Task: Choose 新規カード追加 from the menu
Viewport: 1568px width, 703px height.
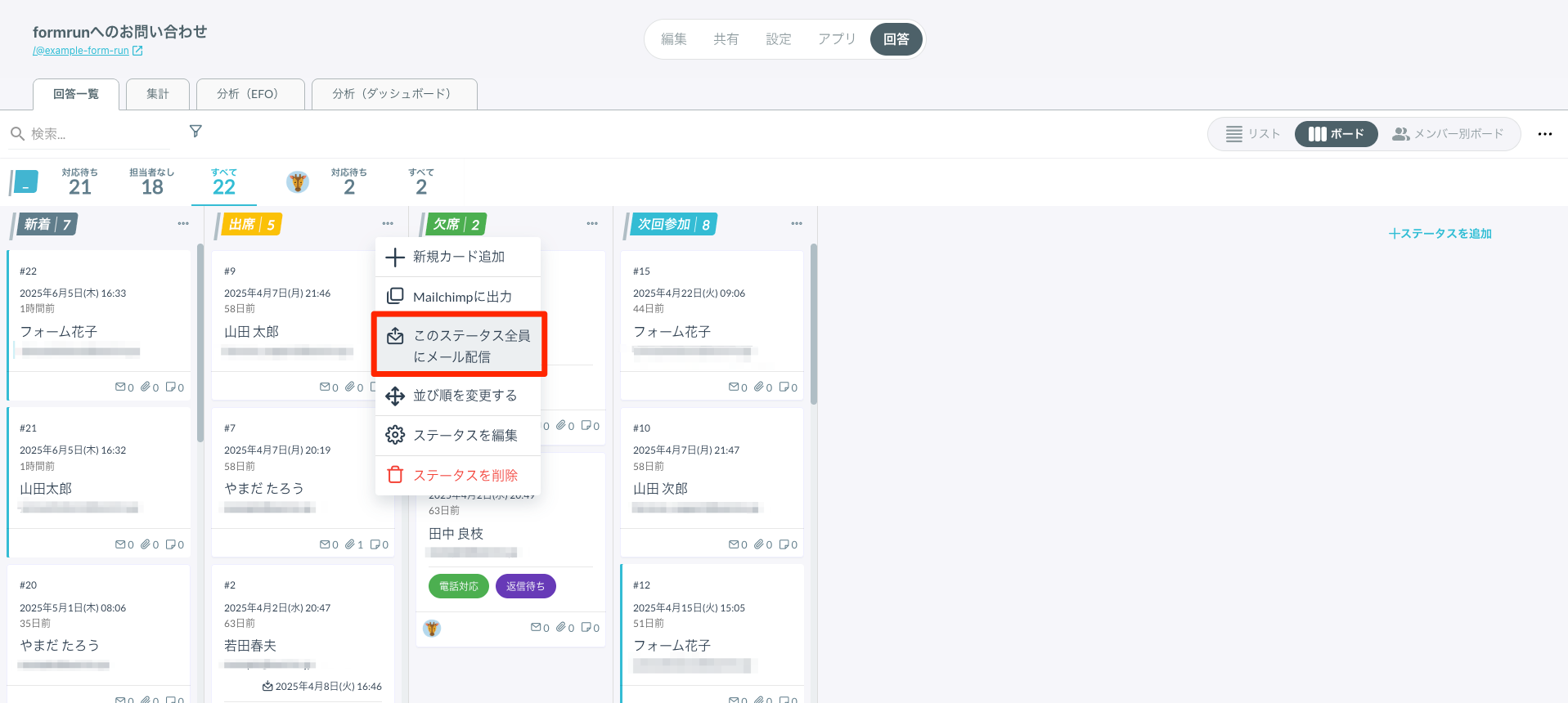Action: coord(458,257)
